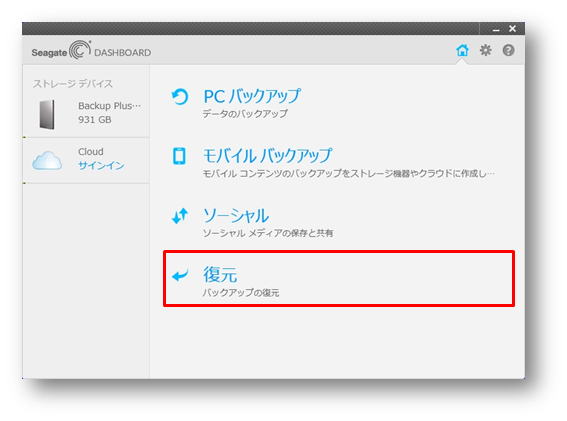
Task: Click the バックアップの復元 description text
Action: (x=241, y=293)
